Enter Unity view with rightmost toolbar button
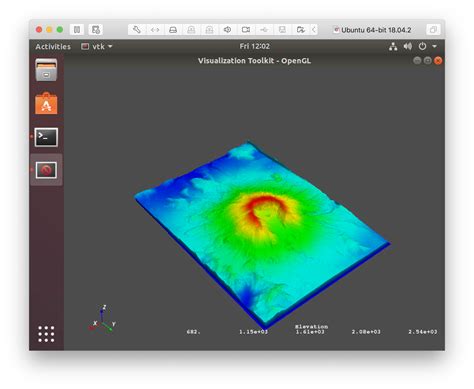The height and width of the screenshot is (389, 474). click(x=433, y=30)
